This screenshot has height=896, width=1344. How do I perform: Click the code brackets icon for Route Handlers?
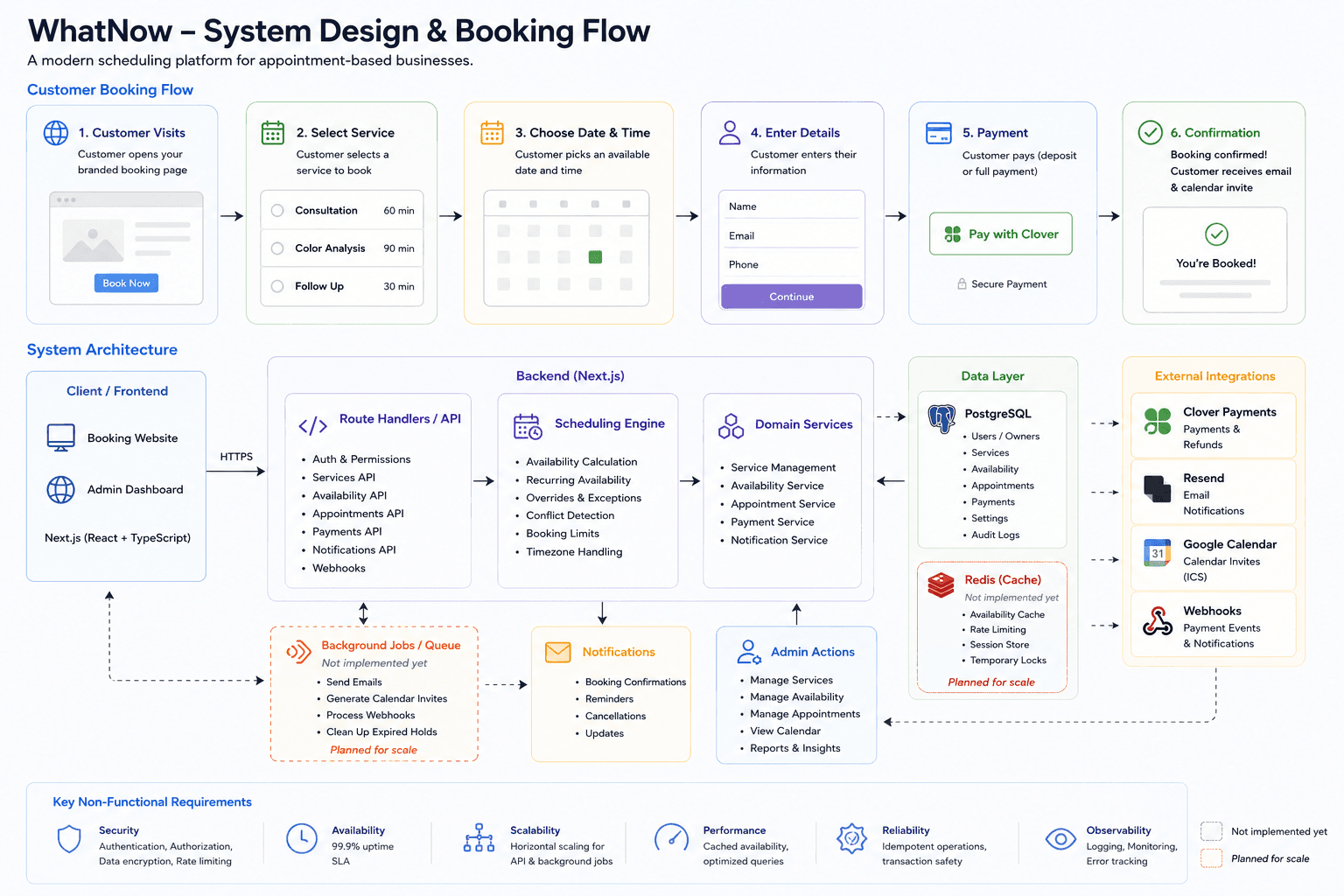click(312, 426)
